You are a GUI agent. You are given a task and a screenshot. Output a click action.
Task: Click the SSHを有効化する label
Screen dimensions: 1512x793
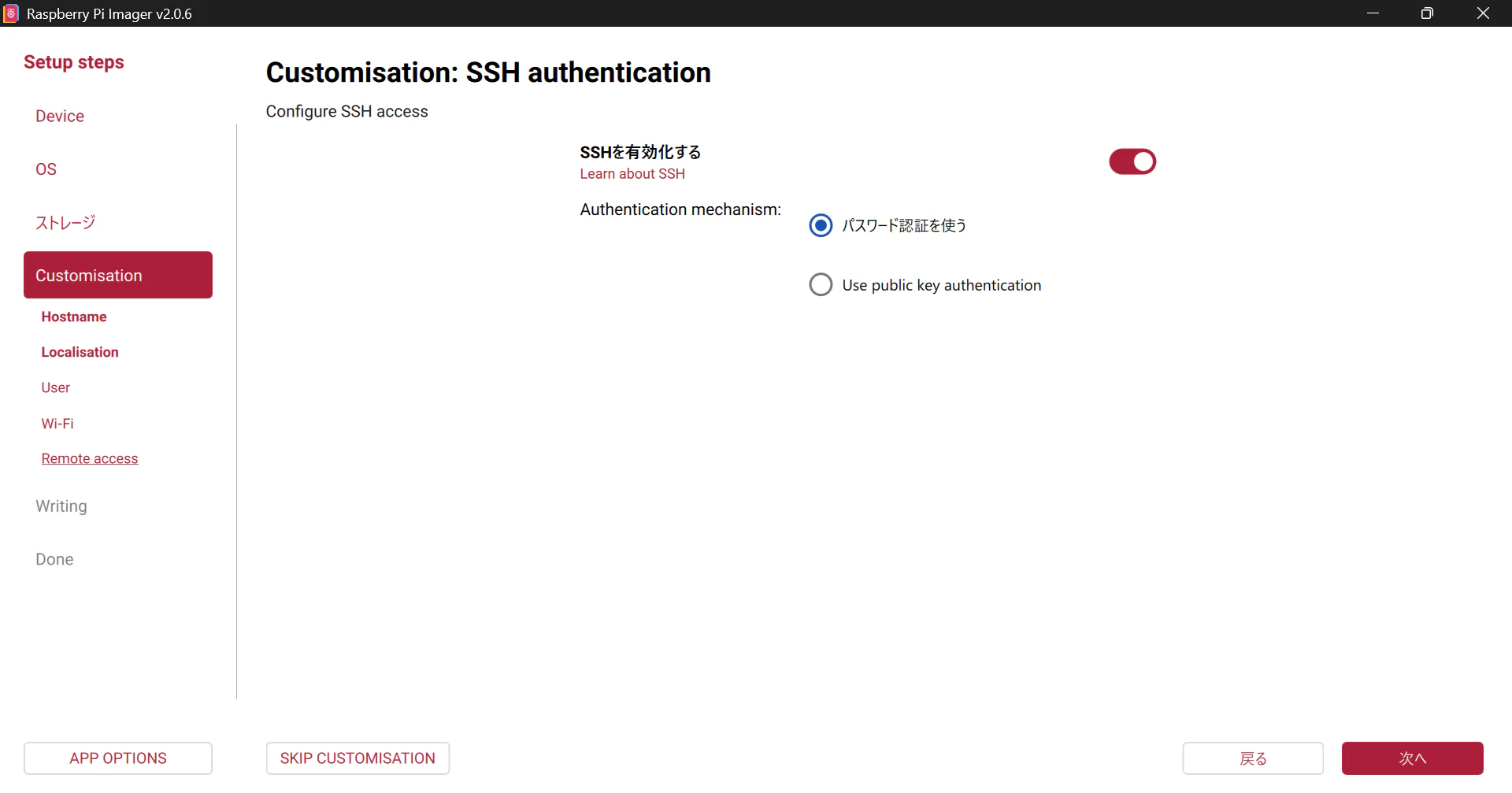coord(640,152)
